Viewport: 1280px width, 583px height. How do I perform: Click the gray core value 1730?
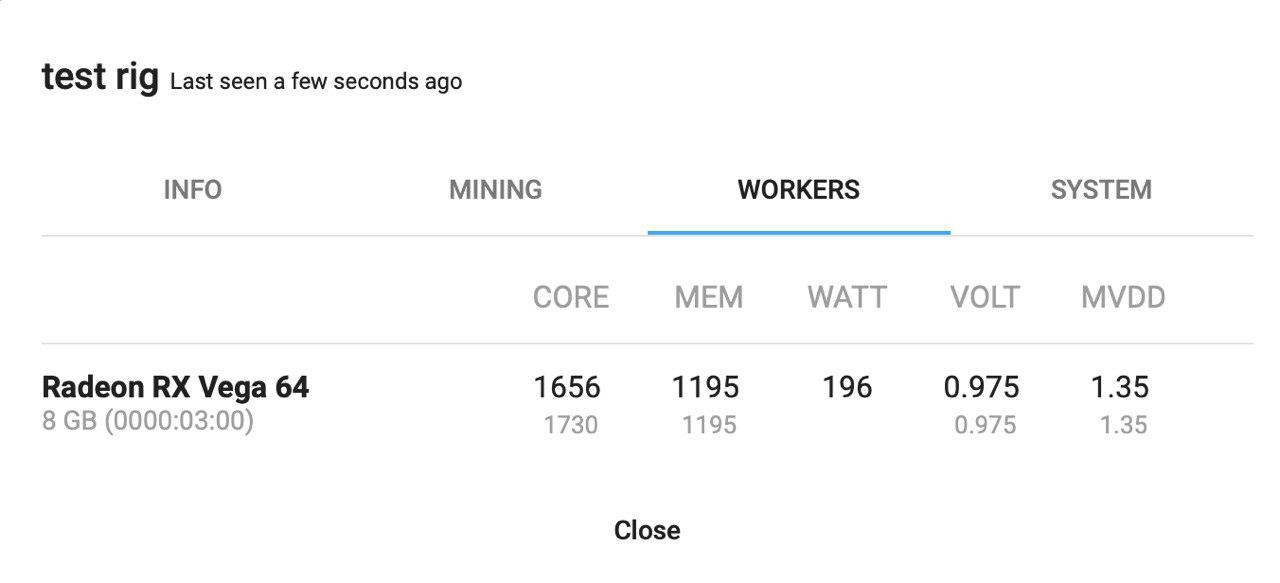[571, 425]
